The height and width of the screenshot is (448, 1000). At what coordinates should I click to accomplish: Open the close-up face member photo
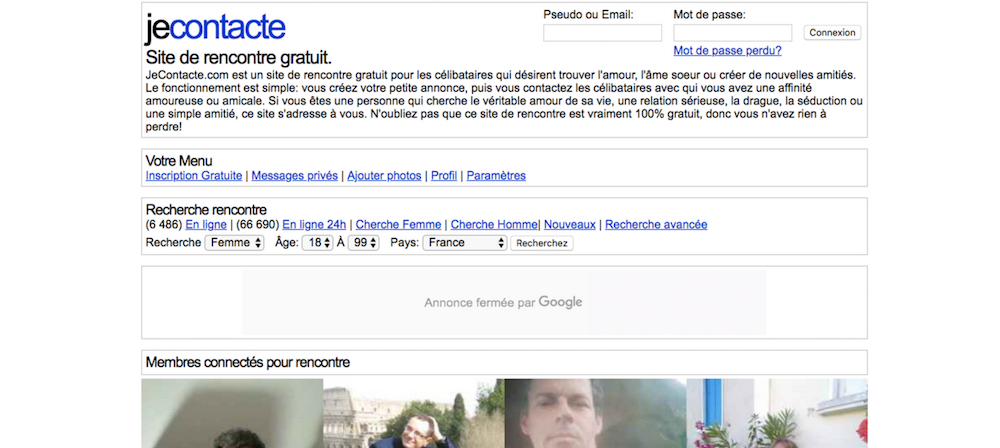595,414
